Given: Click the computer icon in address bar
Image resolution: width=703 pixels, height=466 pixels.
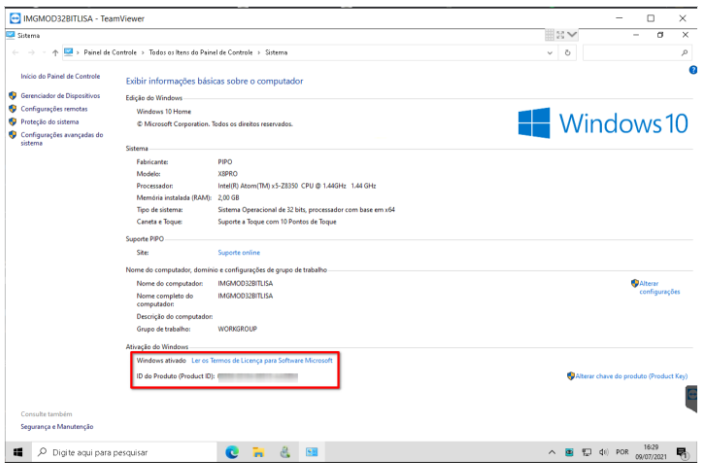Looking at the screenshot, I should pos(69,52).
